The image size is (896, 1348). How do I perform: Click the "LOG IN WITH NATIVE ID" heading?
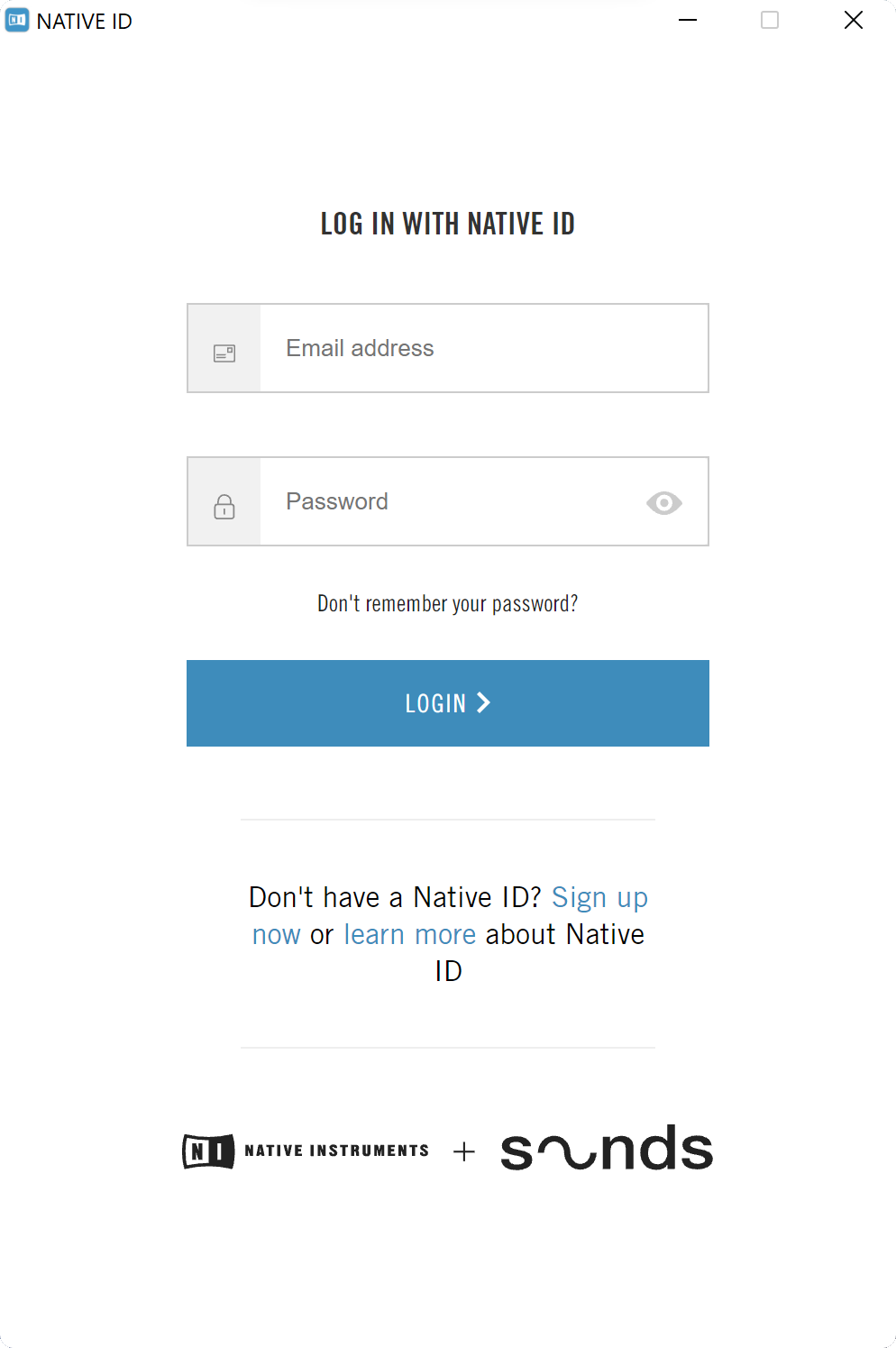(x=448, y=224)
